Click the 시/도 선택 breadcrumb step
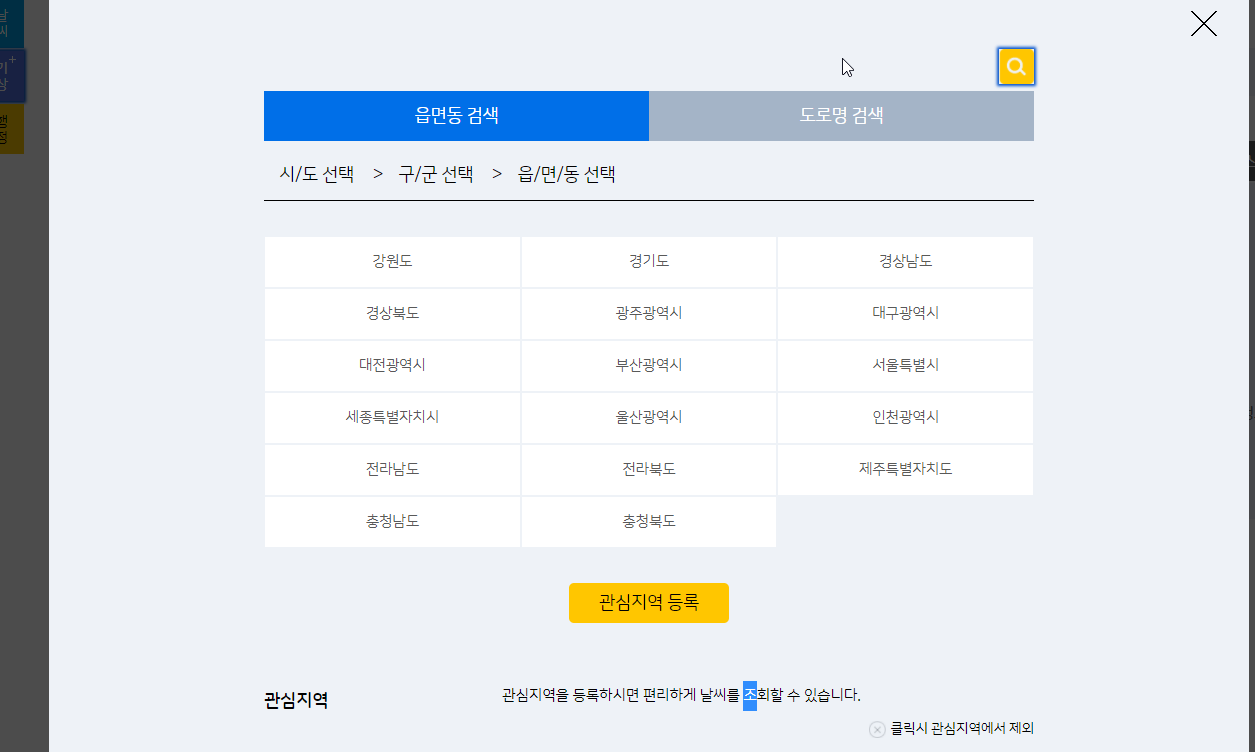 316,174
